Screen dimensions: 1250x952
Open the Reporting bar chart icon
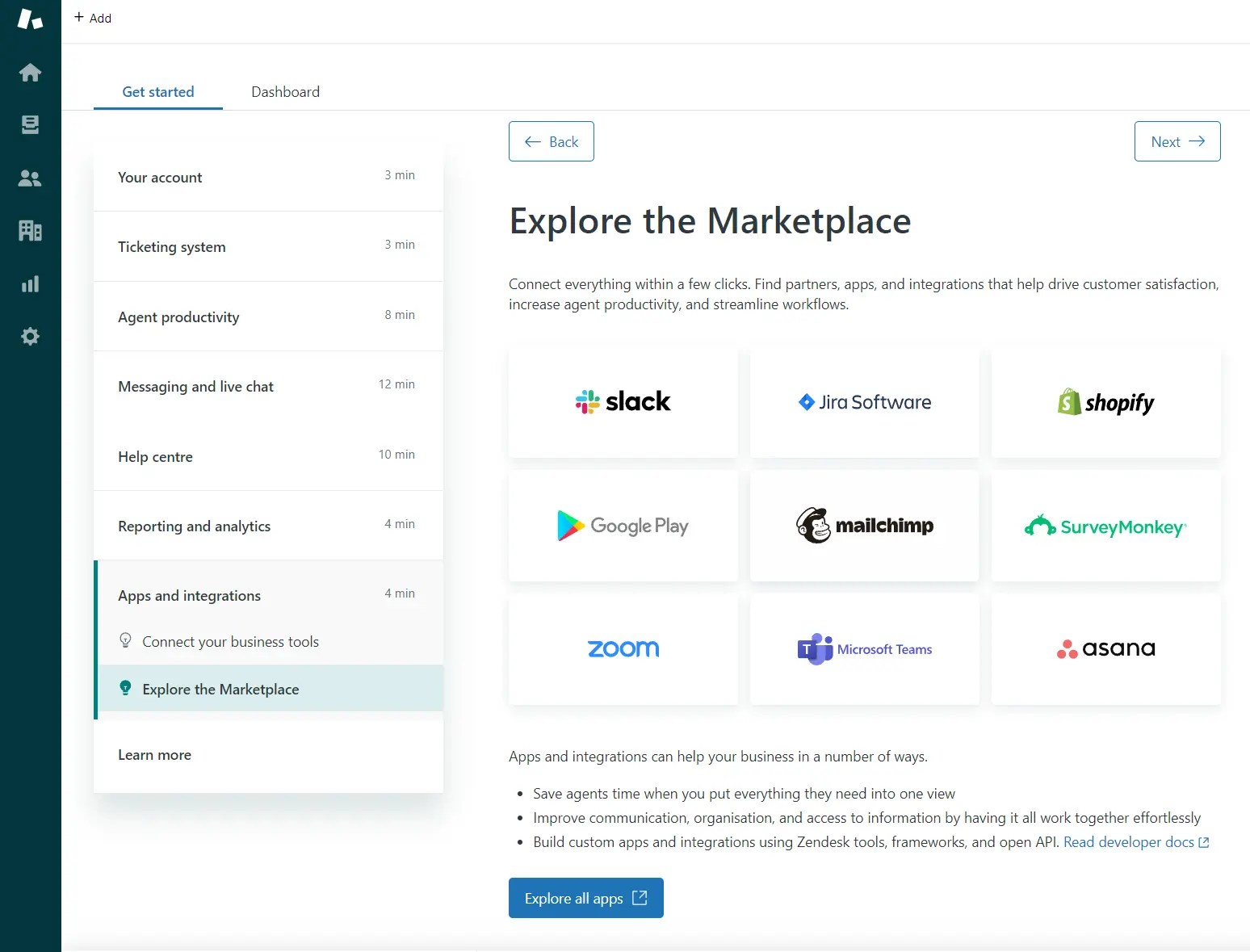point(30,283)
